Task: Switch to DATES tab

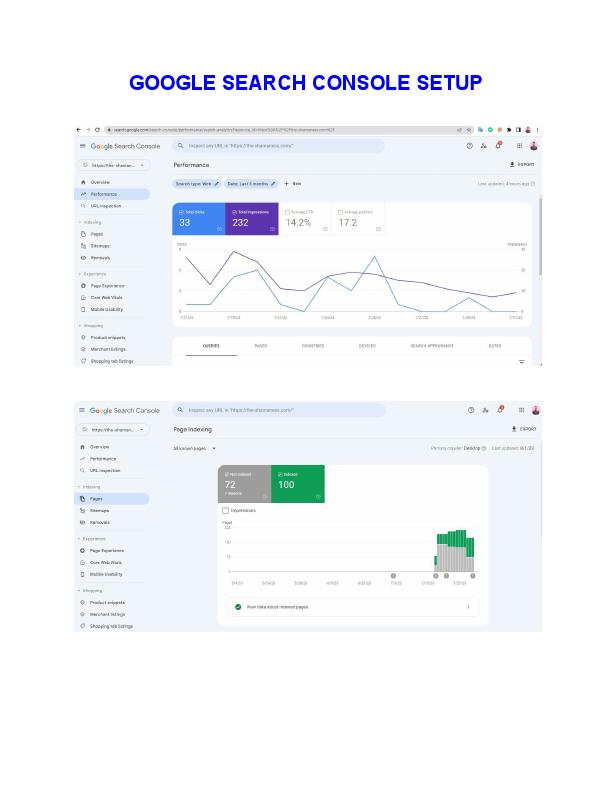Action: click(495, 346)
